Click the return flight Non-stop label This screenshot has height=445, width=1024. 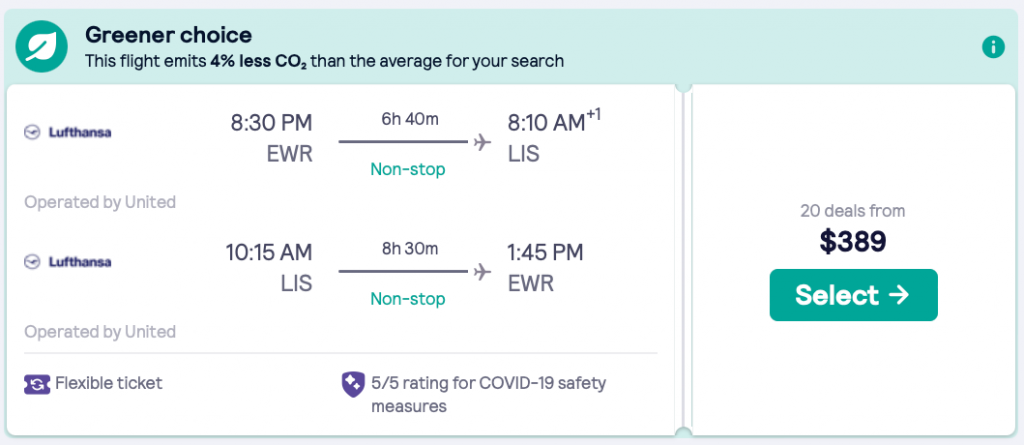click(x=408, y=298)
